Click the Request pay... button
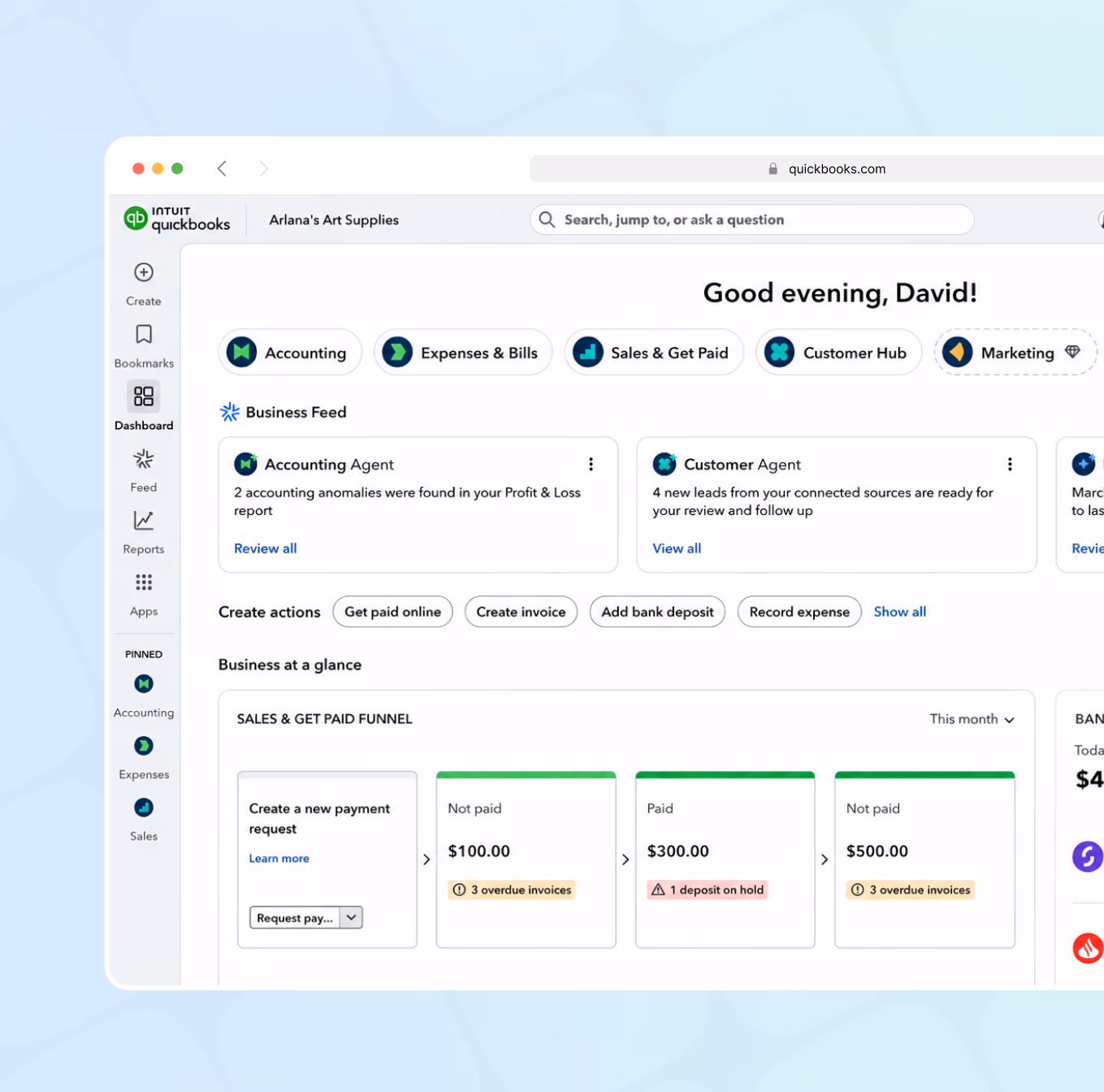This screenshot has width=1104, height=1092. (295, 917)
